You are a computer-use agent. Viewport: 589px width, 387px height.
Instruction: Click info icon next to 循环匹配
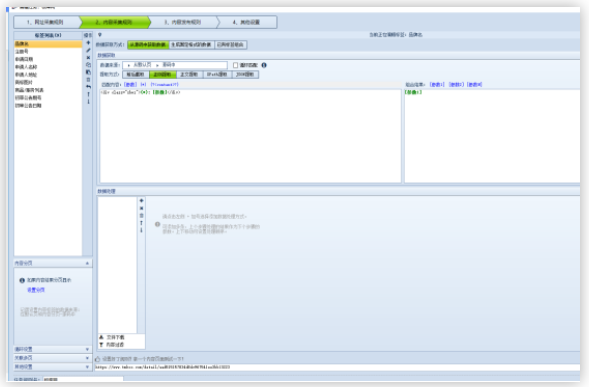click(264, 65)
